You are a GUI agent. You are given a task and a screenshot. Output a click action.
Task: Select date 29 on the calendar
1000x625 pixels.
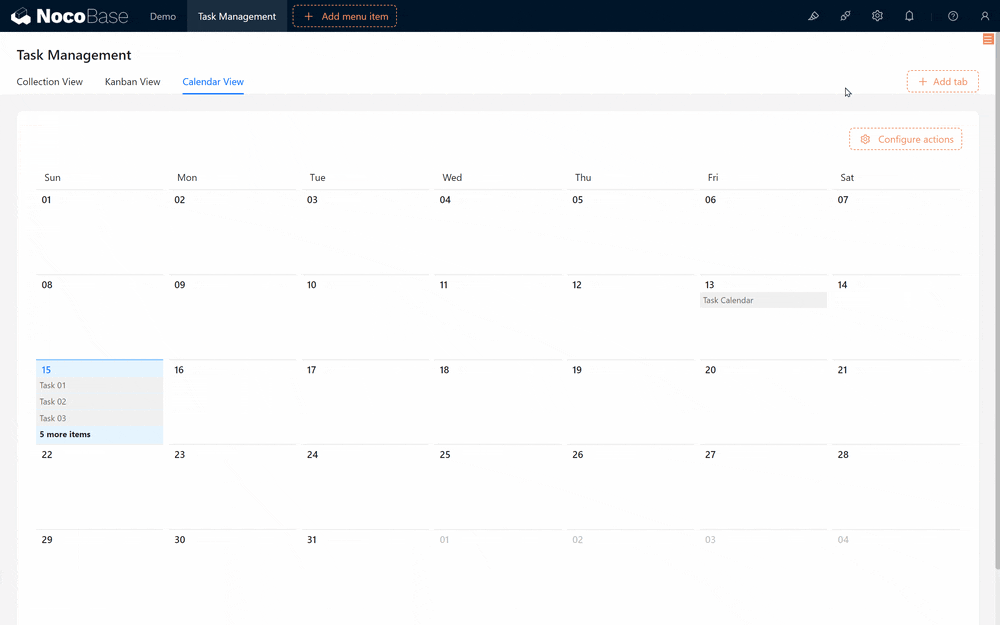(47, 540)
